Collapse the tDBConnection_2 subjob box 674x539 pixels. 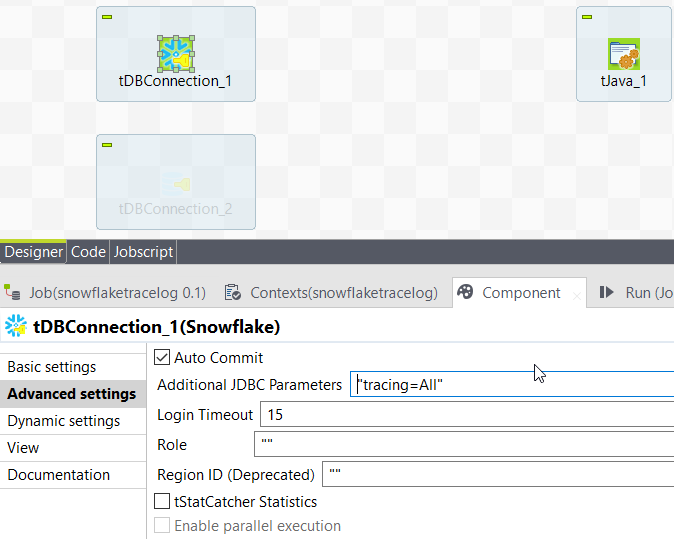point(107,145)
